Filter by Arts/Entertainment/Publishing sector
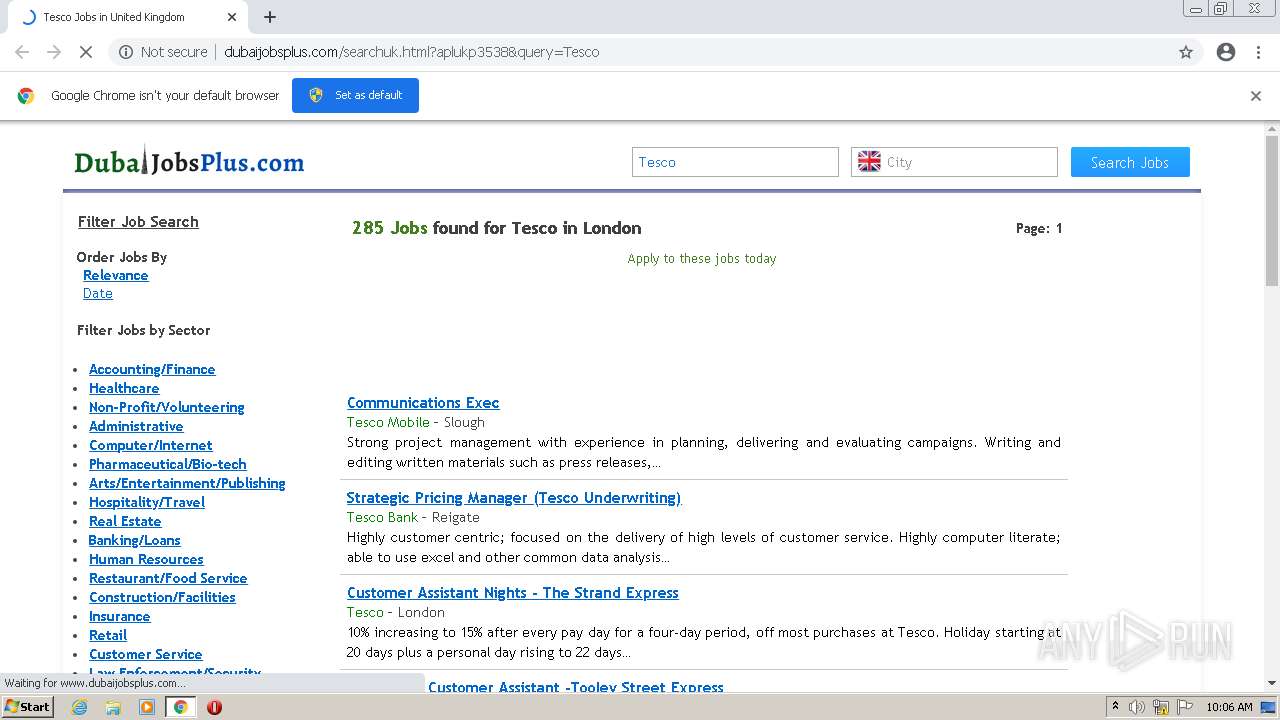 [x=187, y=483]
